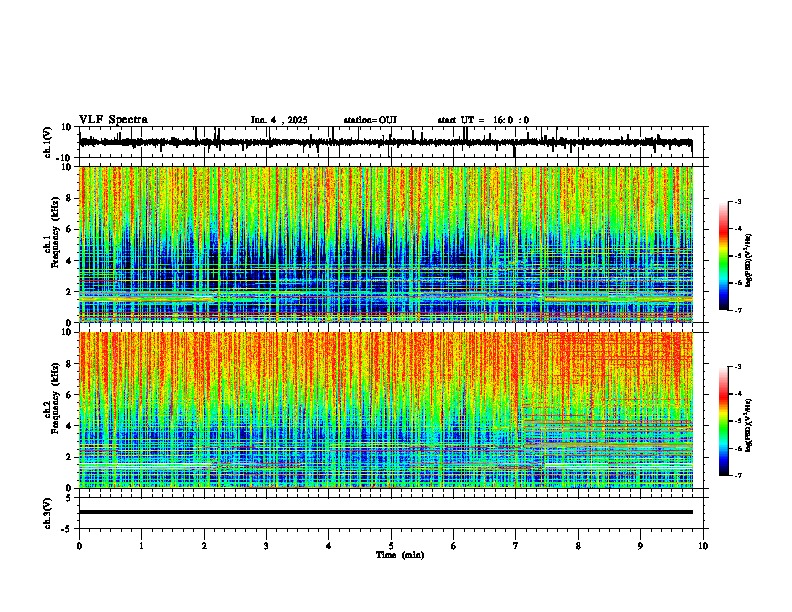Click the '-3' label on ch.1 color bar
The image size is (792, 612).
[737, 201]
